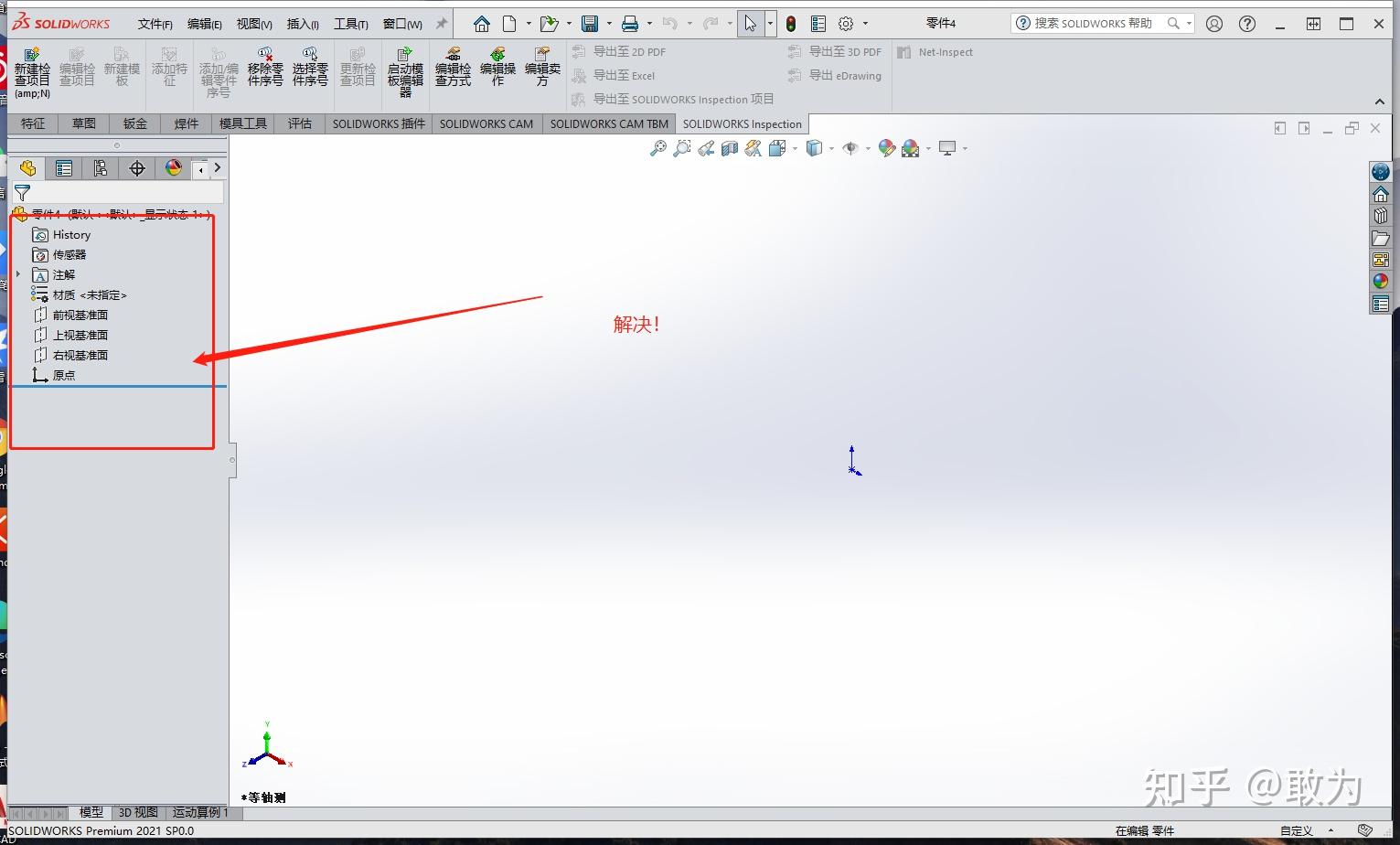The image size is (1400, 845).
Task: Pin the menu bar with pushpin
Action: pyautogui.click(x=442, y=24)
